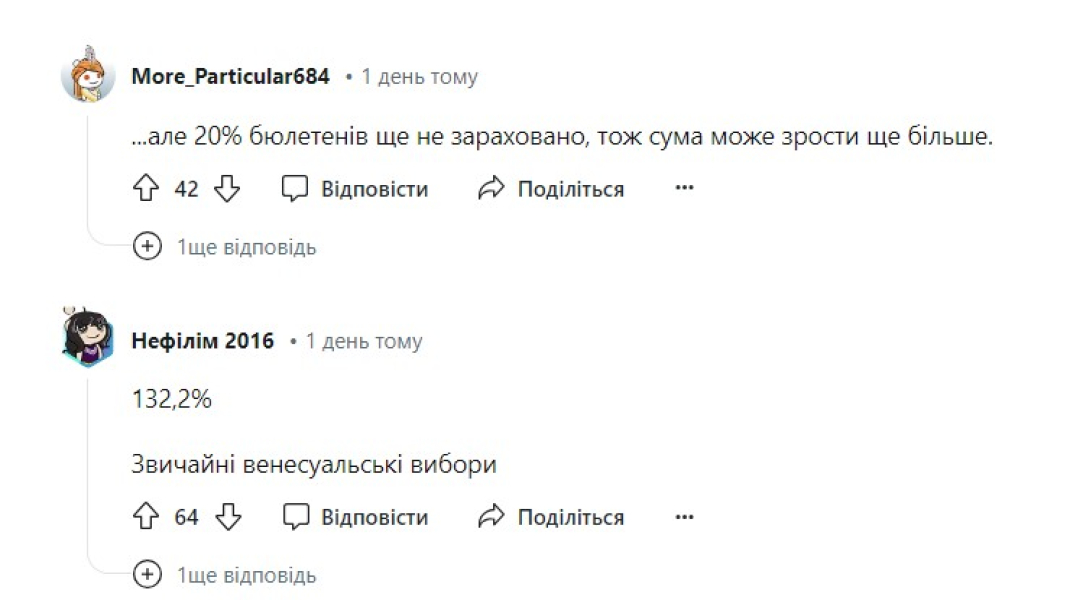Screen dimensions: 1083x600
Task: Open Нефілім 2016's profile
Action: pos(203,340)
